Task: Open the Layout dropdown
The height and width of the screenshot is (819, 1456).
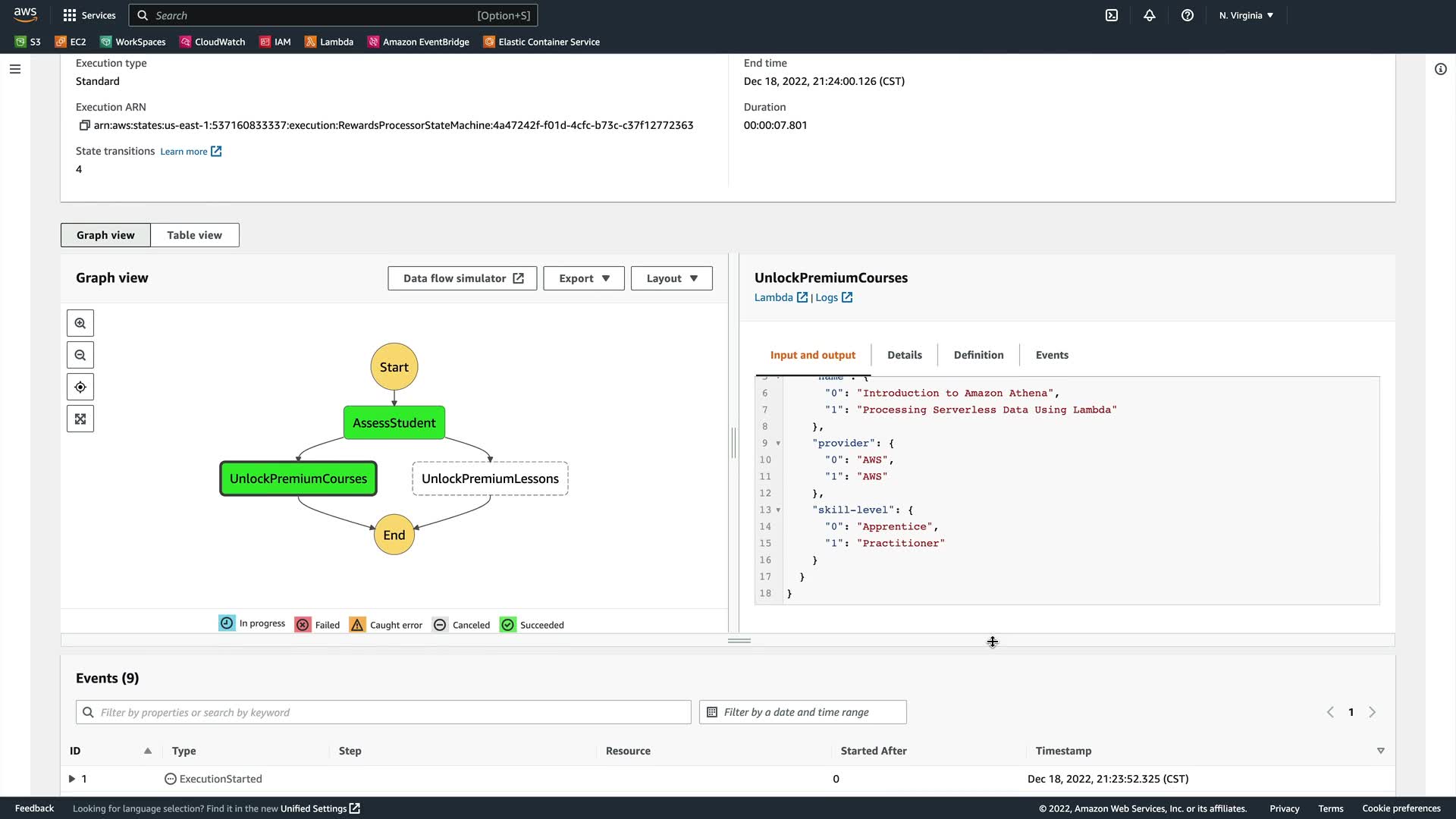Action: click(x=671, y=278)
